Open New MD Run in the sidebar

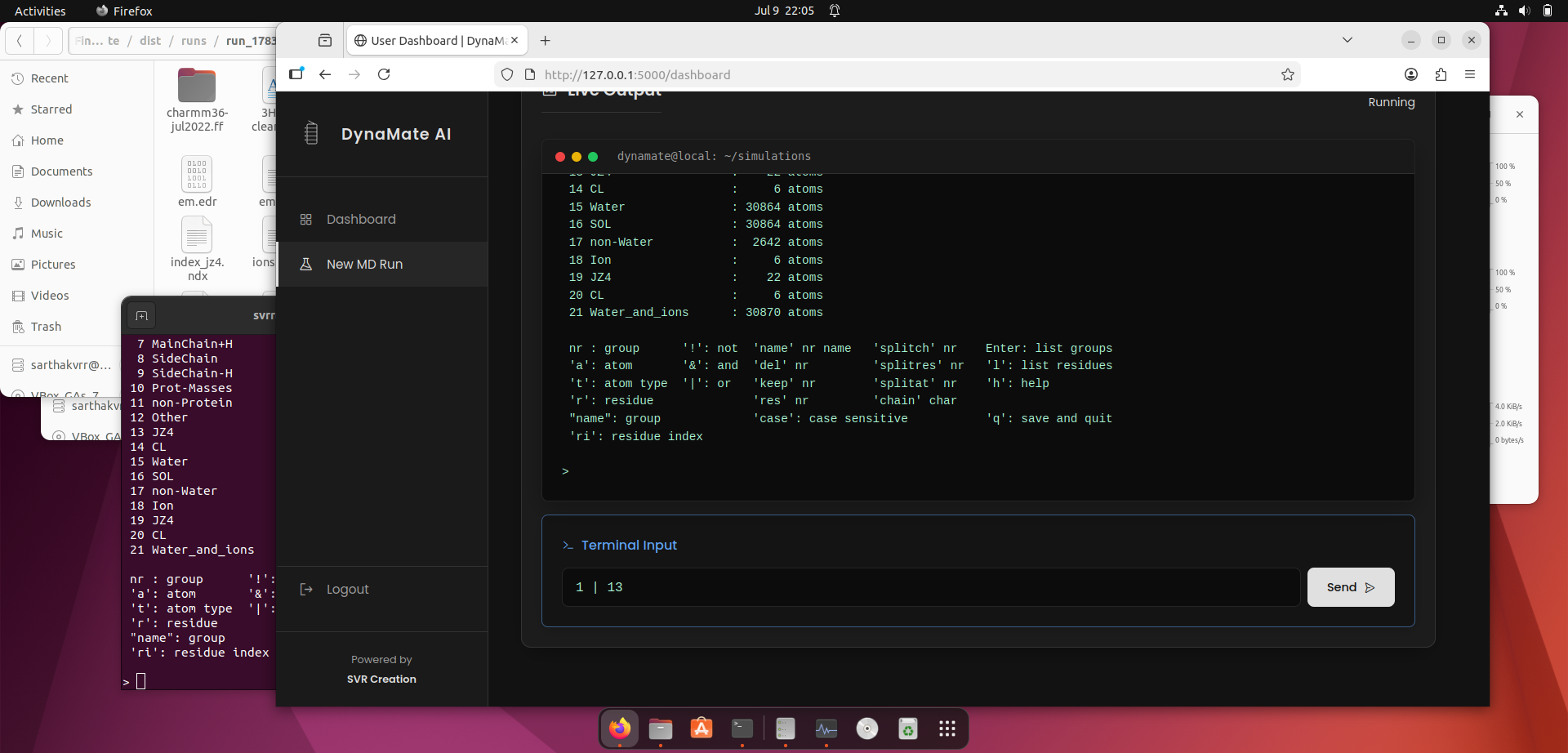[382, 265]
